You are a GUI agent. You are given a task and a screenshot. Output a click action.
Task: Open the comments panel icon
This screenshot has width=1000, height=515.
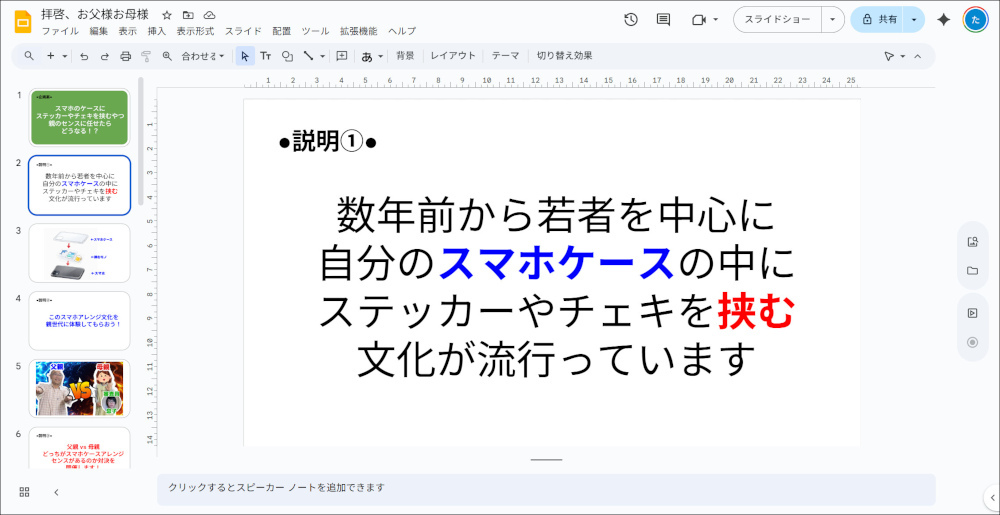(x=663, y=19)
